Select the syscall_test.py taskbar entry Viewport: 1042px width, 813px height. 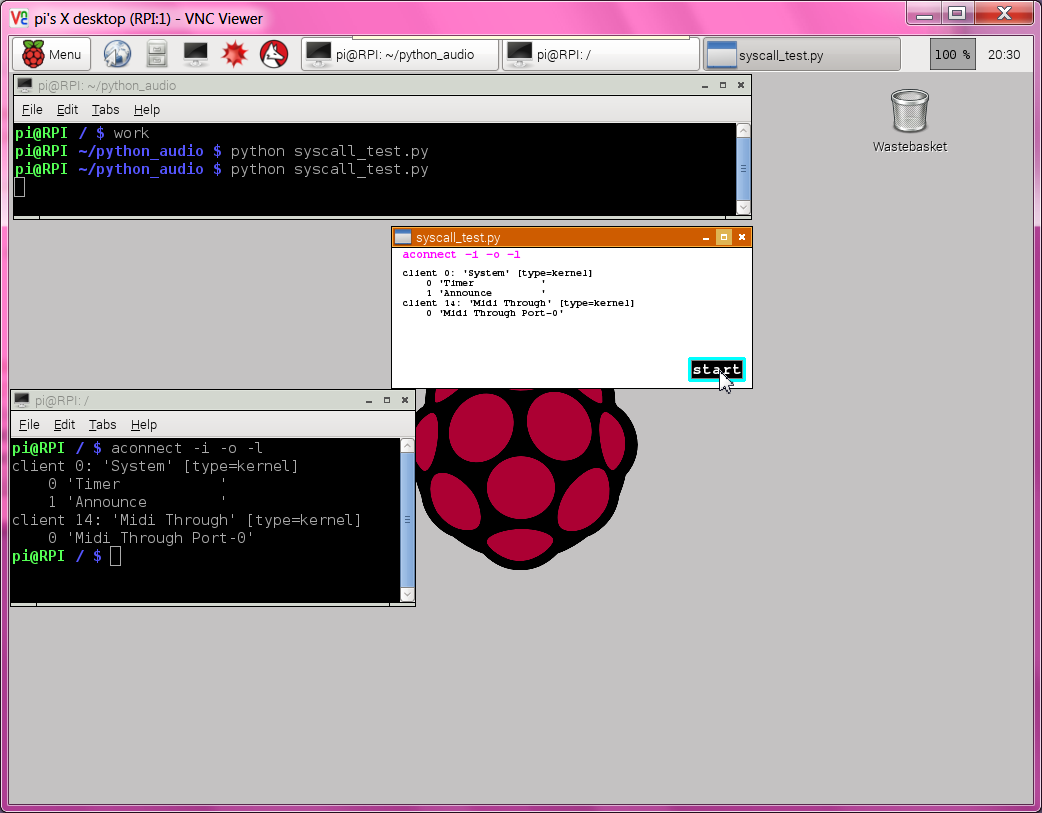pyautogui.click(x=801, y=54)
